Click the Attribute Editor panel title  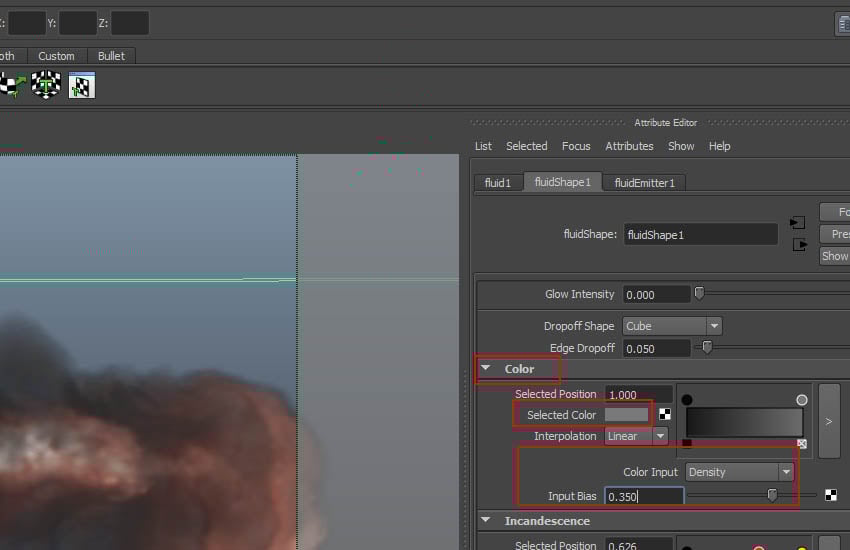click(x=665, y=122)
